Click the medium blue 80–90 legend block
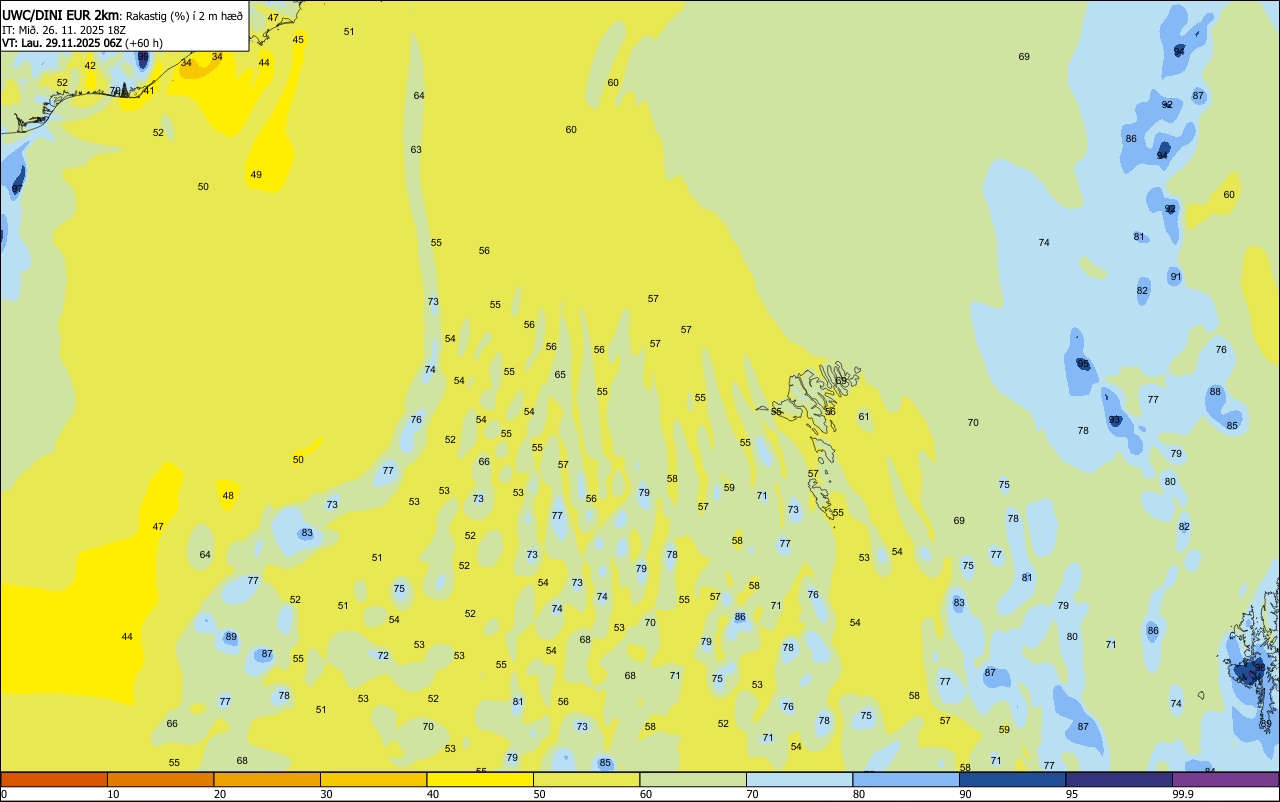The height and width of the screenshot is (802, 1280). (x=906, y=779)
